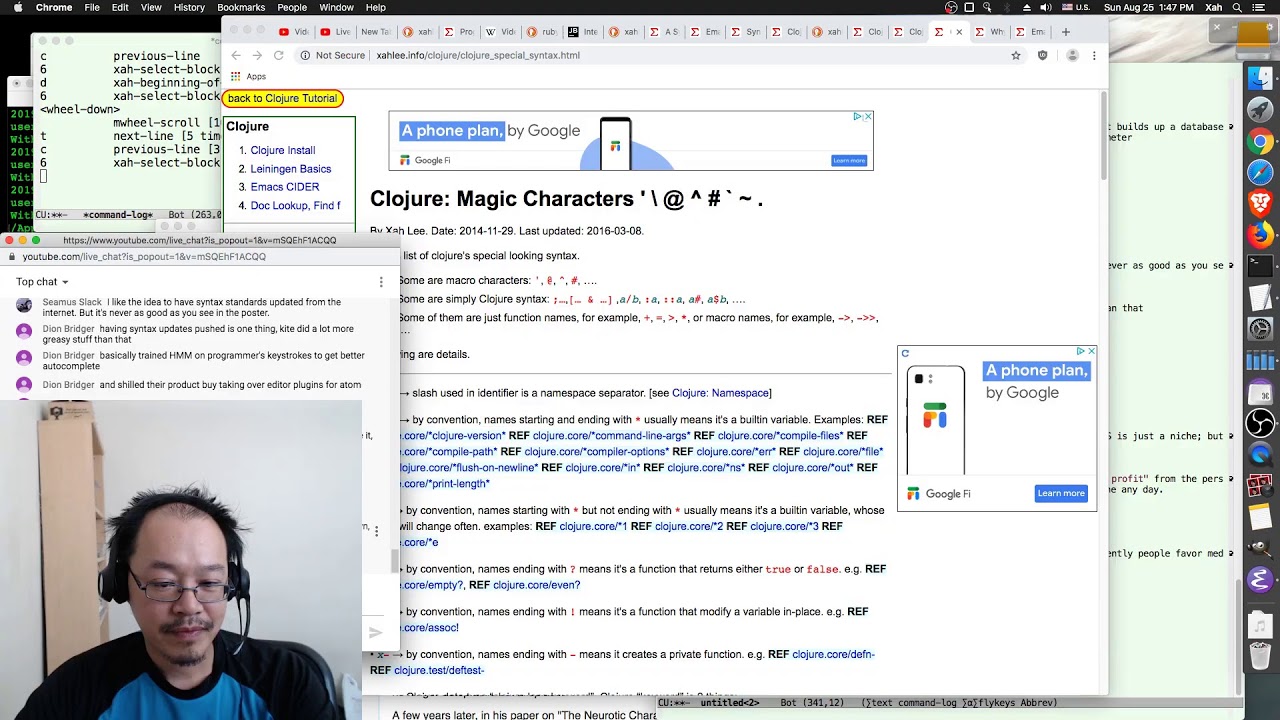Open a new Chrome tab

coord(1065,32)
